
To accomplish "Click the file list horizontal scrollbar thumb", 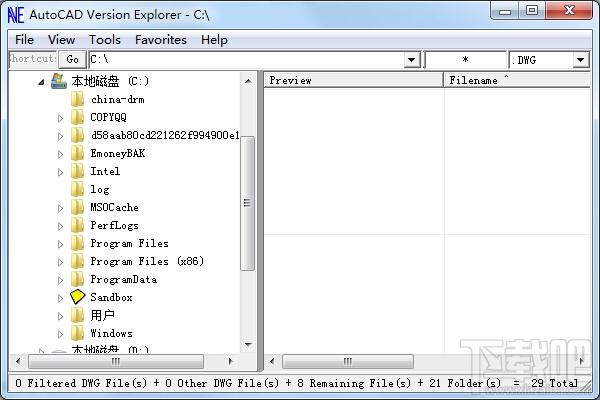I will (x=348, y=361).
